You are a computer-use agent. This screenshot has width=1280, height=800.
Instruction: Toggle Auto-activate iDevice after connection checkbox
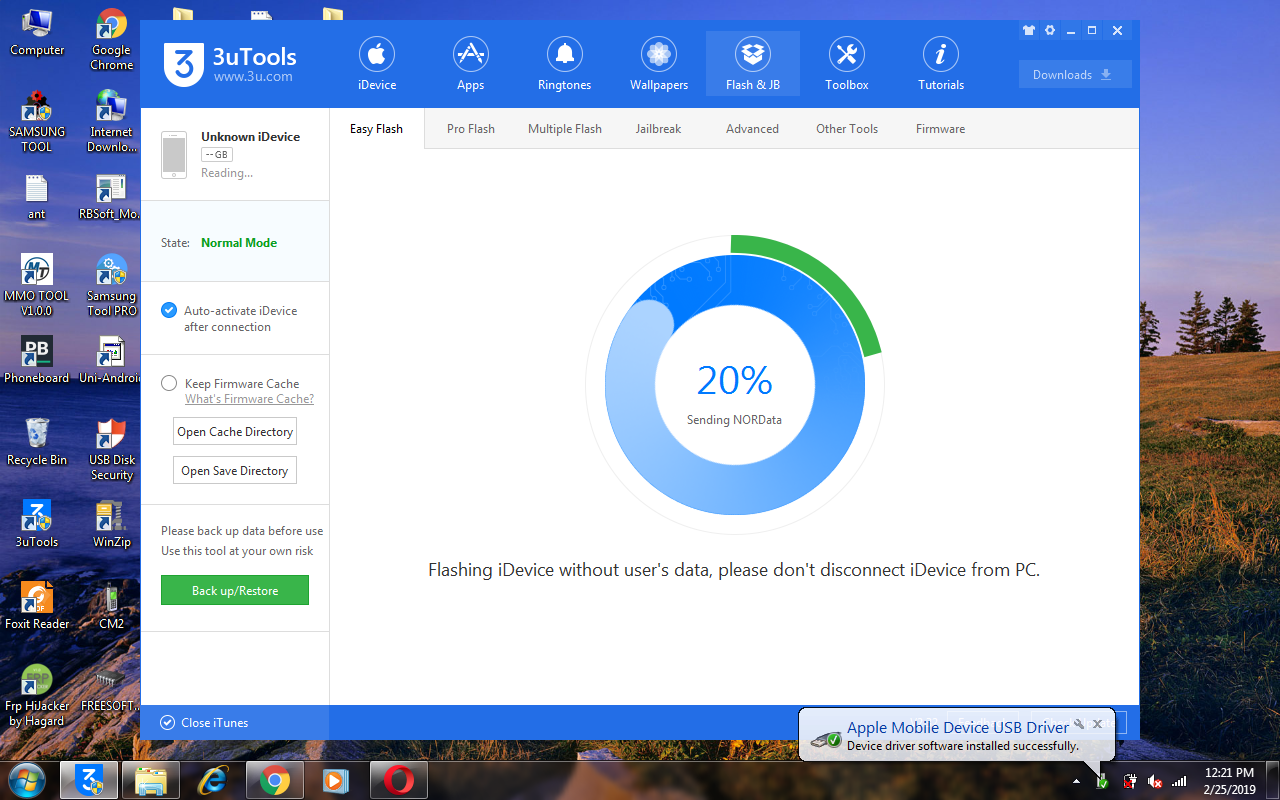pos(169,311)
